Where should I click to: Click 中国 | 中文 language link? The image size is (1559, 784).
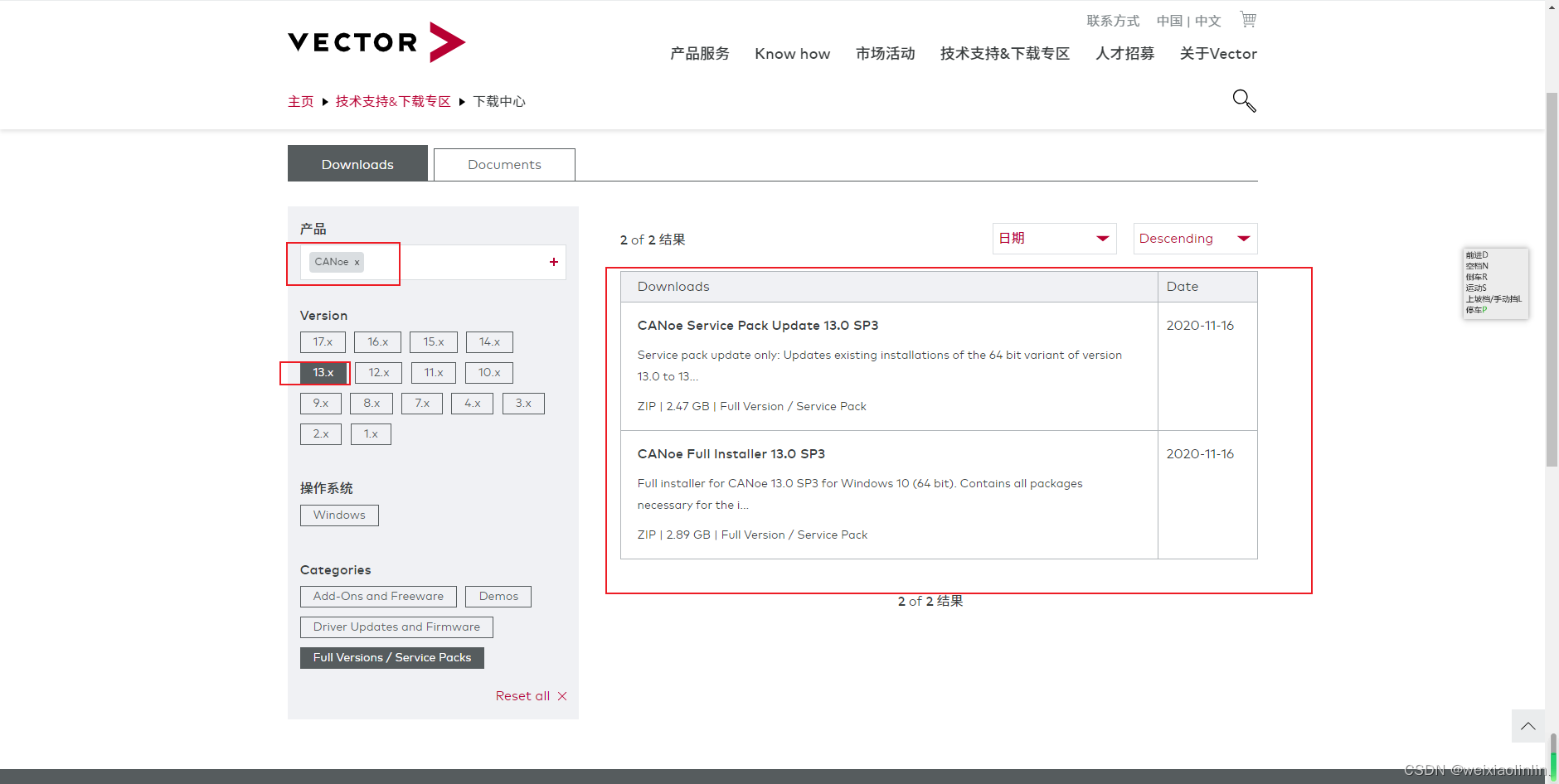tap(1189, 21)
